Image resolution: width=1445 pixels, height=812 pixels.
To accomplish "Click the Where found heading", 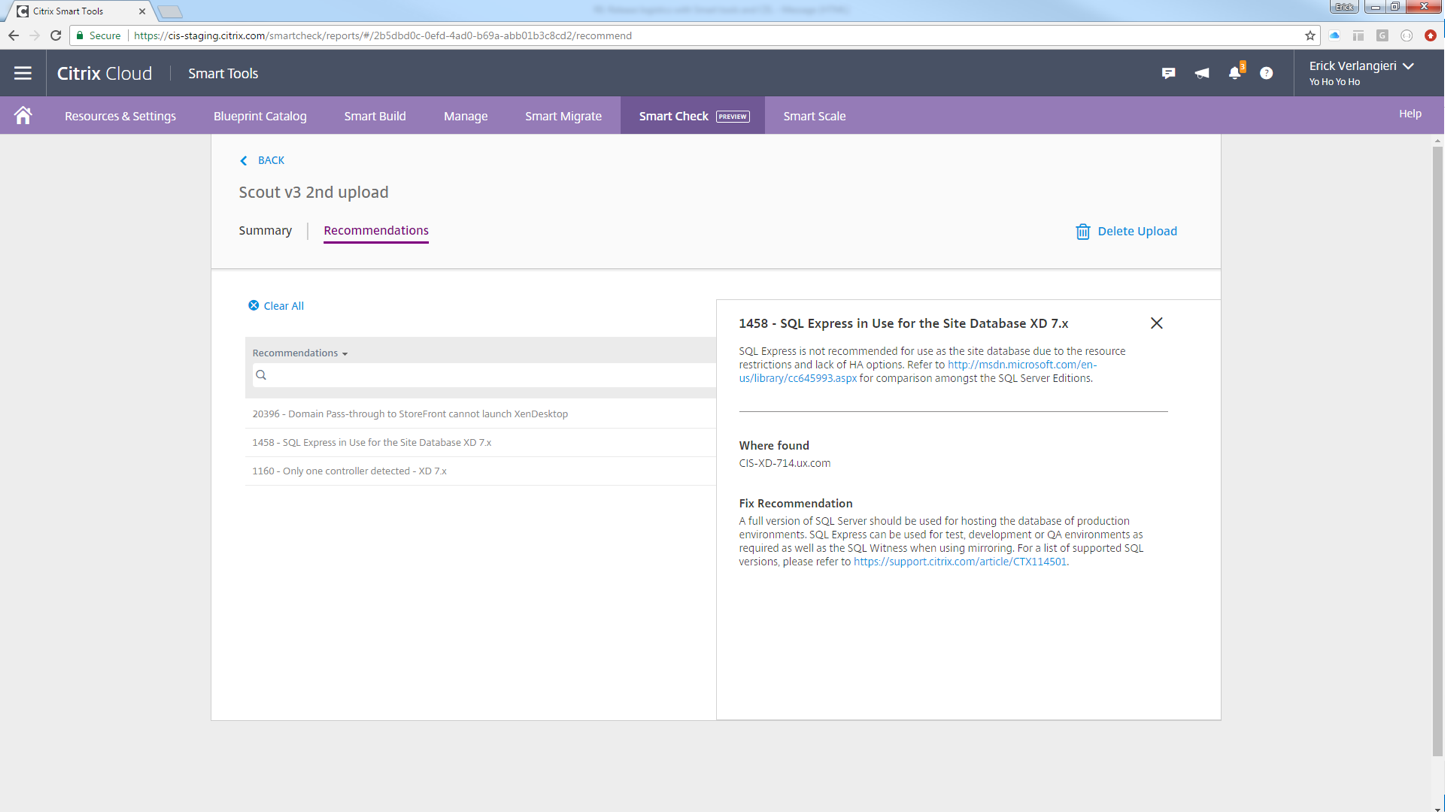I will (x=774, y=446).
